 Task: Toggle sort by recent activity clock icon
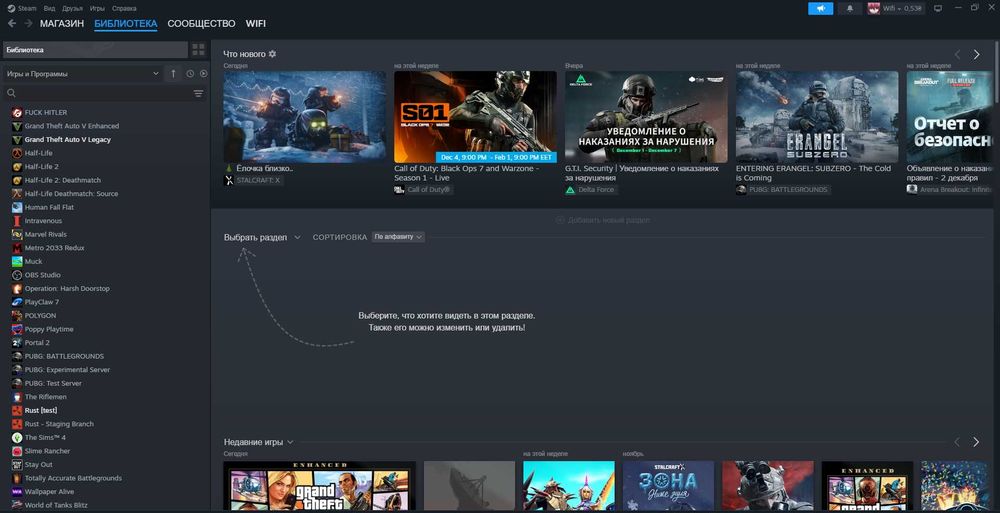190,74
